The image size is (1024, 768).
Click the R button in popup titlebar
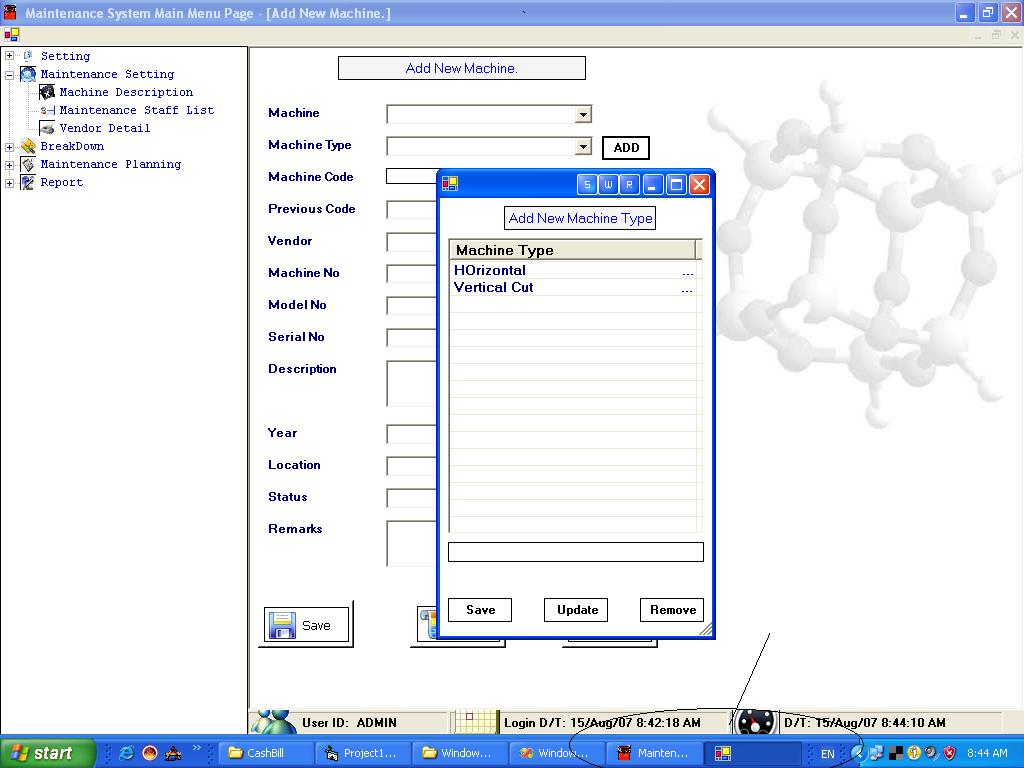click(x=629, y=185)
